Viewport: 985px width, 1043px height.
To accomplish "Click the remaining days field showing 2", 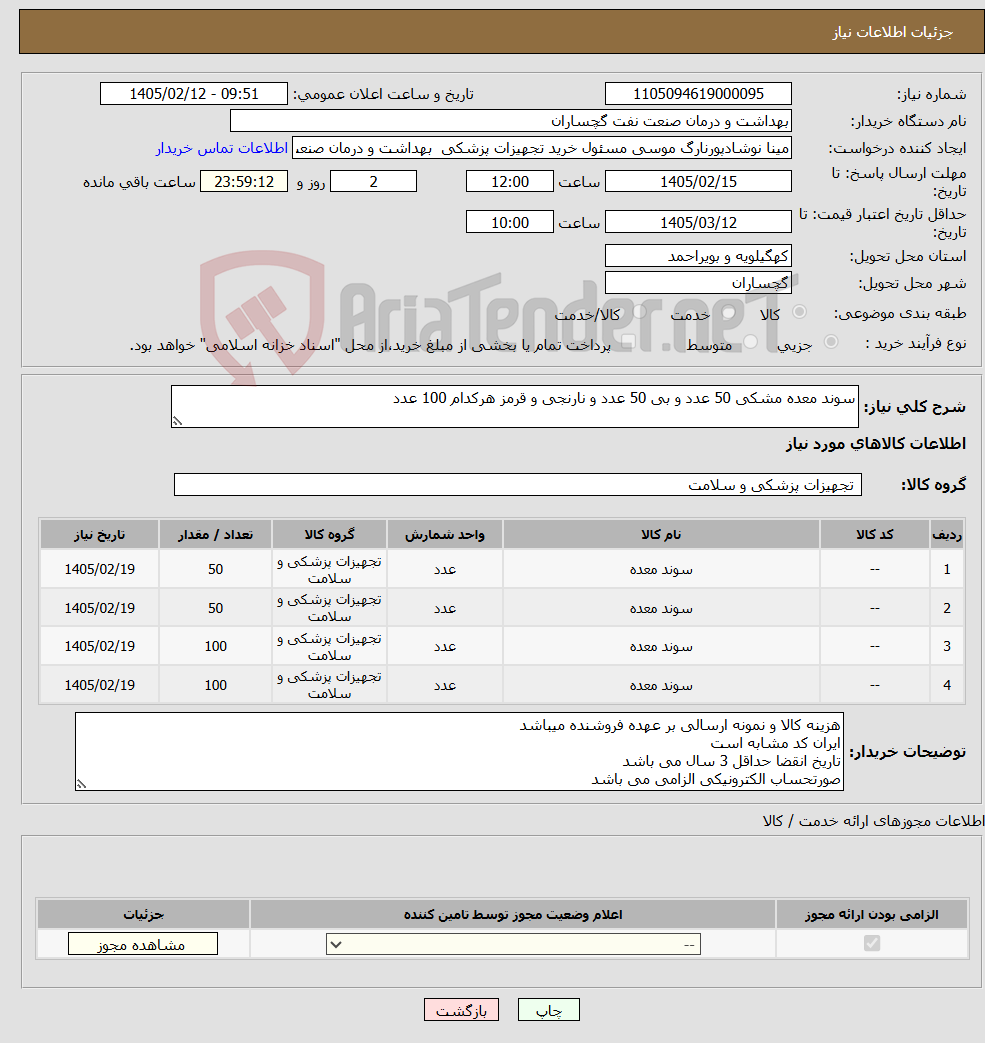I will [373, 182].
